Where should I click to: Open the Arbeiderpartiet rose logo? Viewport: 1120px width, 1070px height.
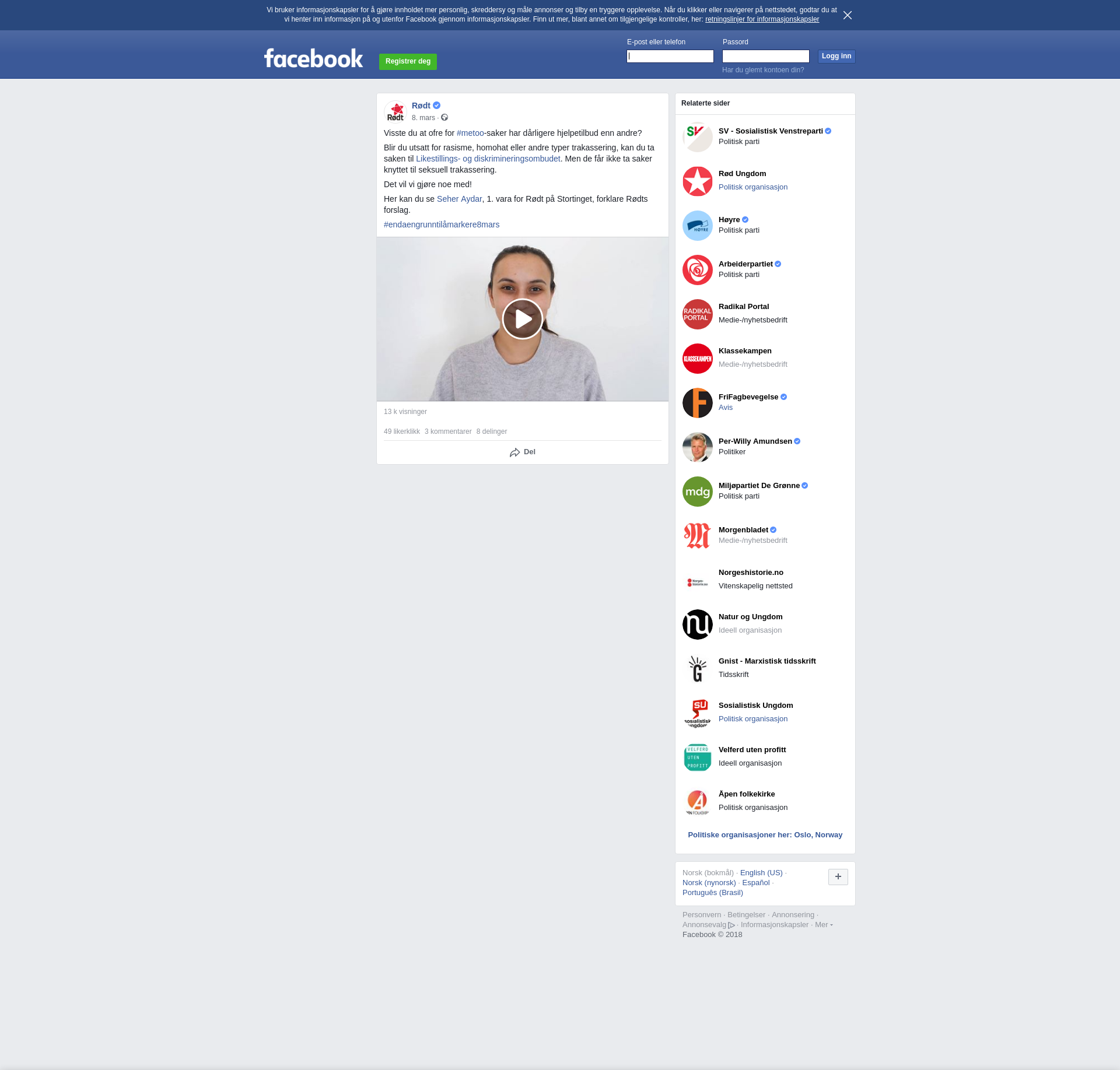698,270
